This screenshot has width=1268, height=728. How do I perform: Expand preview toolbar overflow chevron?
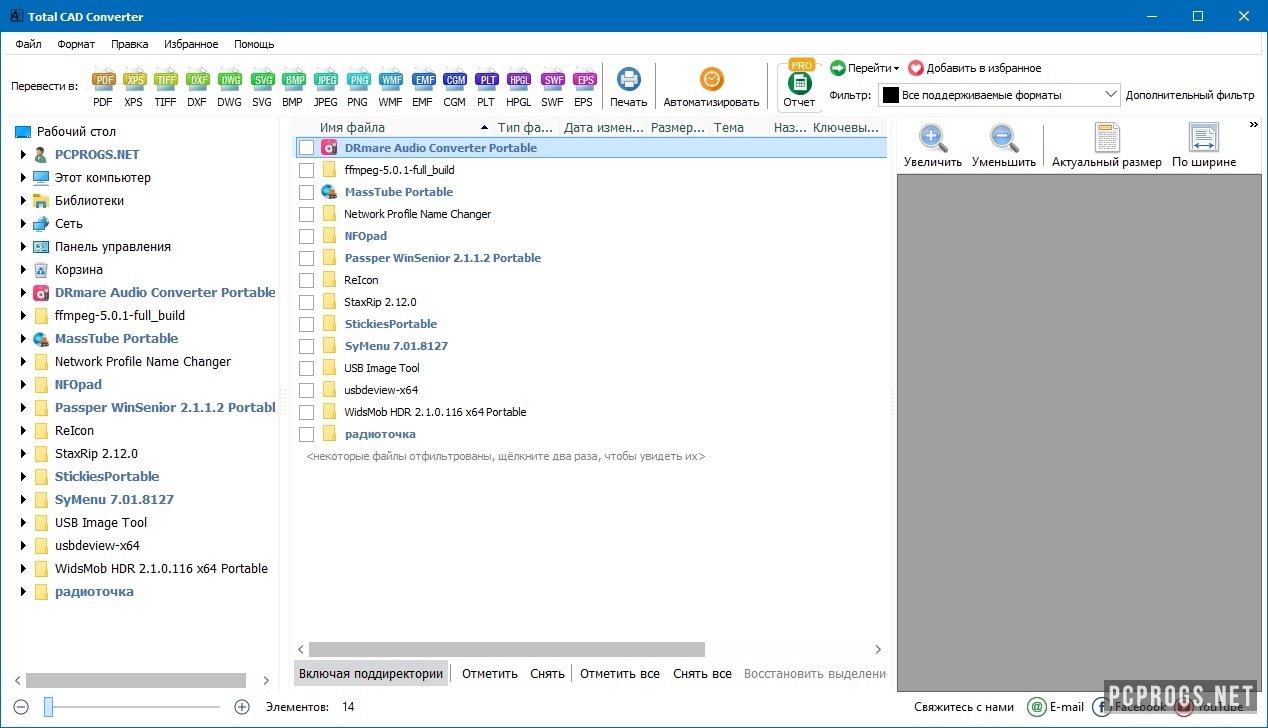click(1253, 125)
